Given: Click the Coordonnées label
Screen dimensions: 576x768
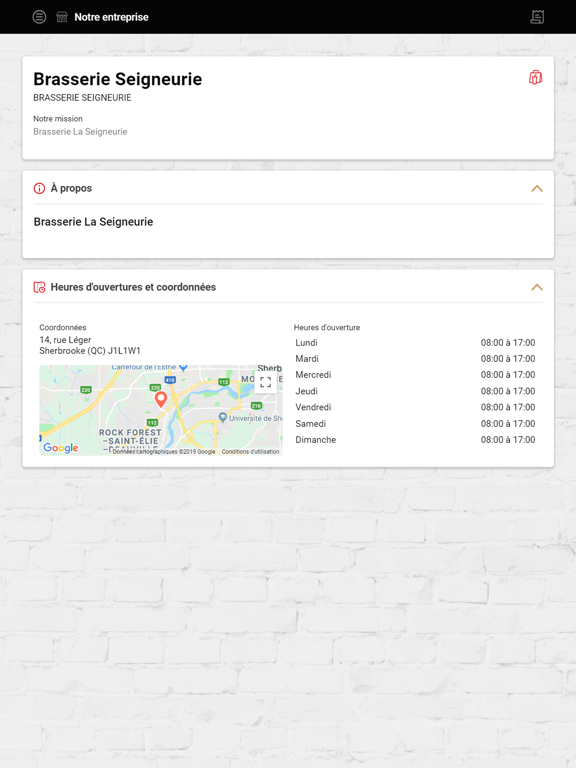Looking at the screenshot, I should (x=63, y=328).
